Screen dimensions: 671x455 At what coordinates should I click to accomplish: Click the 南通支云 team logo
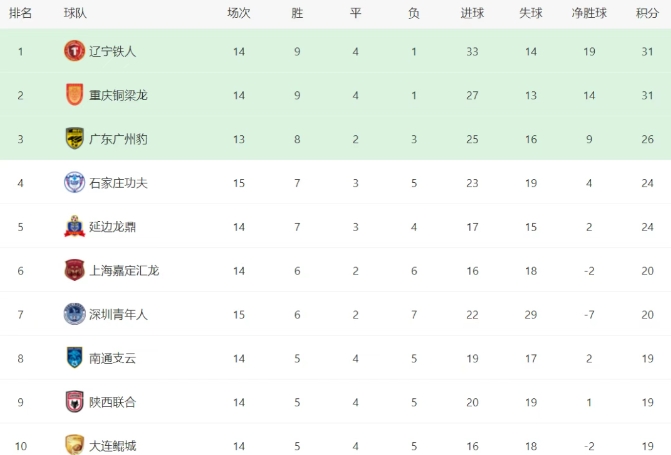(74, 358)
